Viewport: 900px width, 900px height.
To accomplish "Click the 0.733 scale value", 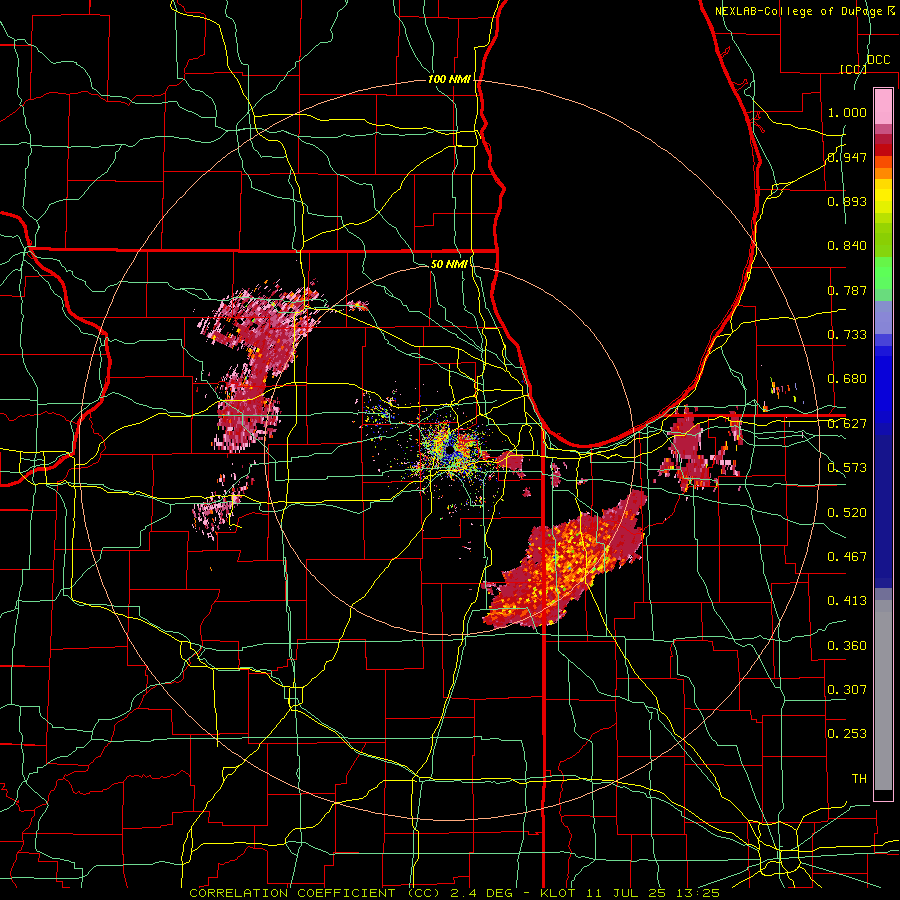I will click(x=847, y=335).
